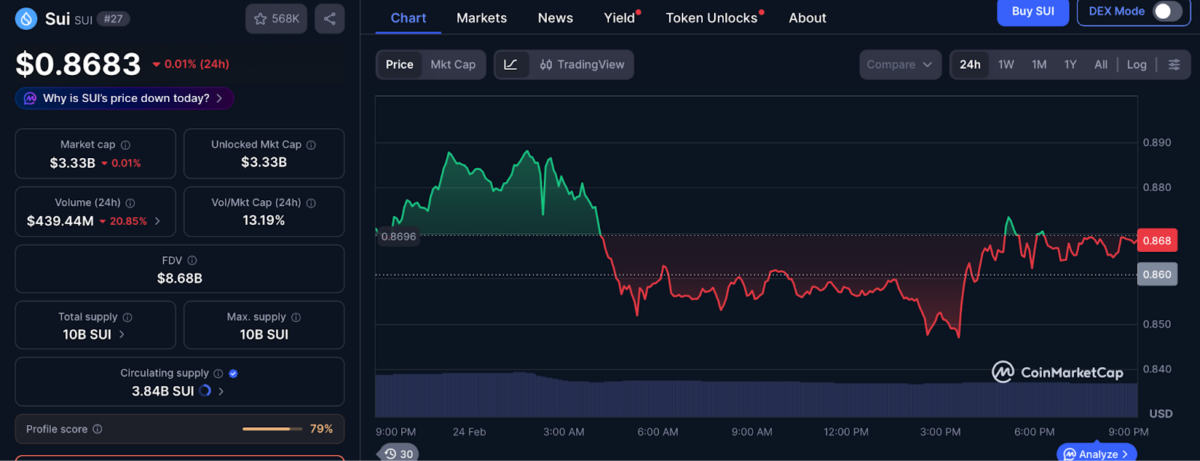The height and width of the screenshot is (461, 1200).
Task: Open the TradingView candlestick chart view
Action: [x=582, y=64]
